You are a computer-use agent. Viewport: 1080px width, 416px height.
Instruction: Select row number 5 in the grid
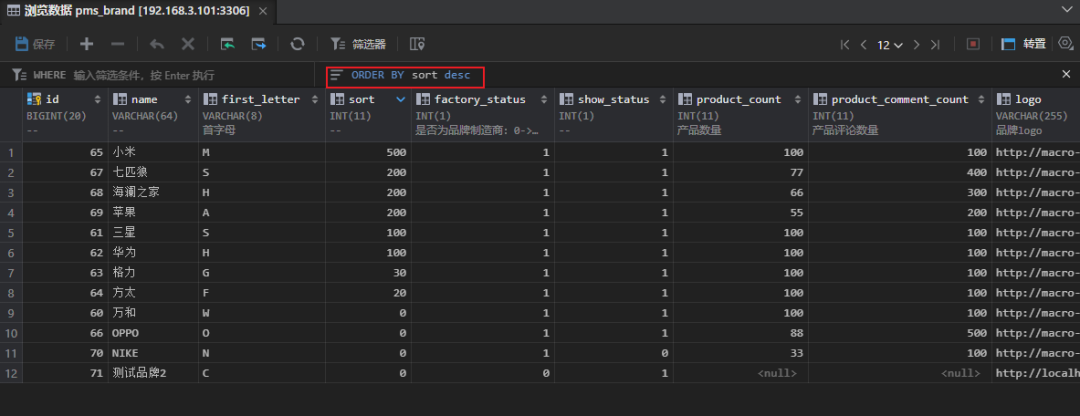[x=11, y=233]
